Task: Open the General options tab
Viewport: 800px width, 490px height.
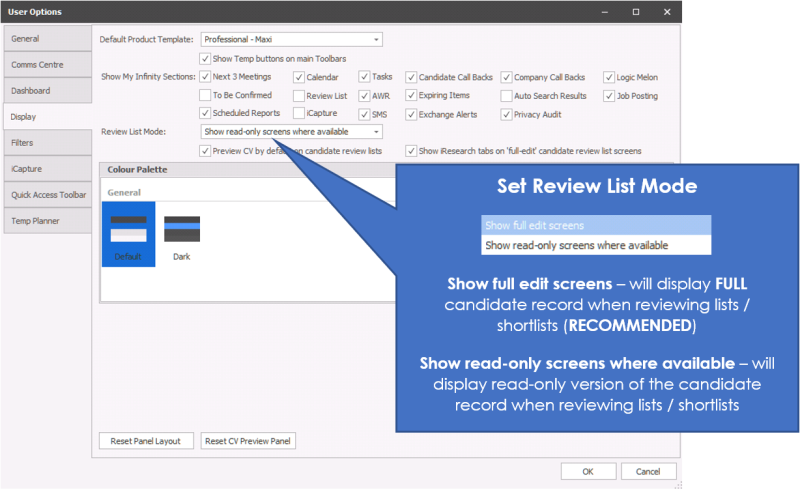Action: tap(46, 38)
